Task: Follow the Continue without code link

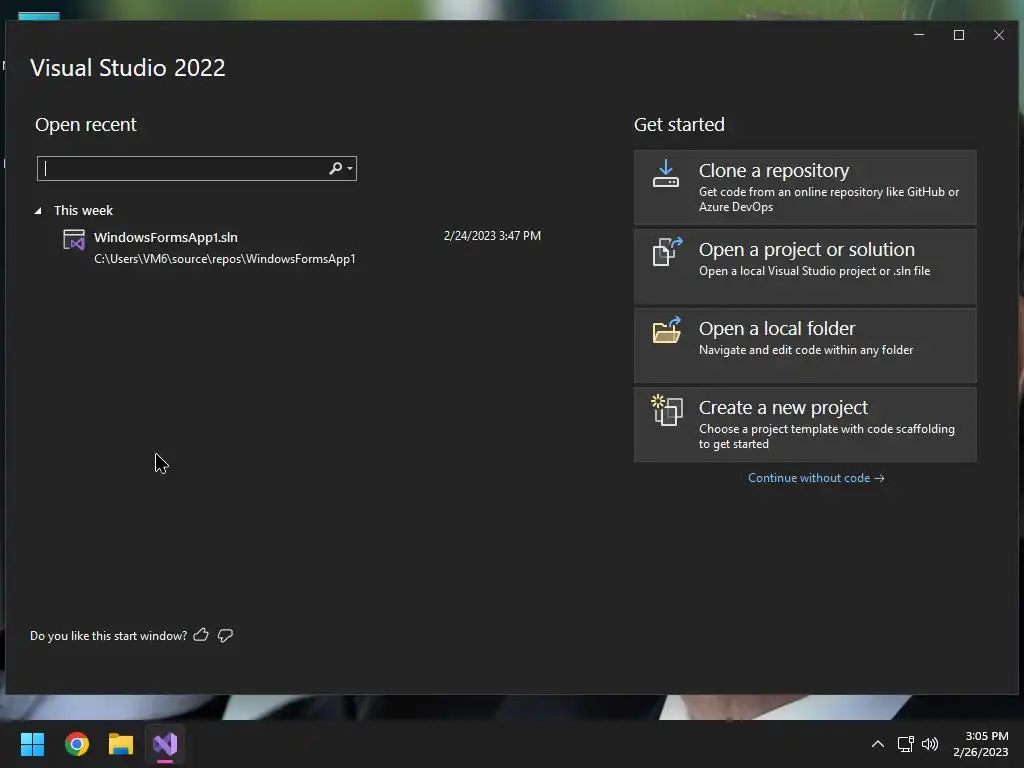Action: point(816,478)
